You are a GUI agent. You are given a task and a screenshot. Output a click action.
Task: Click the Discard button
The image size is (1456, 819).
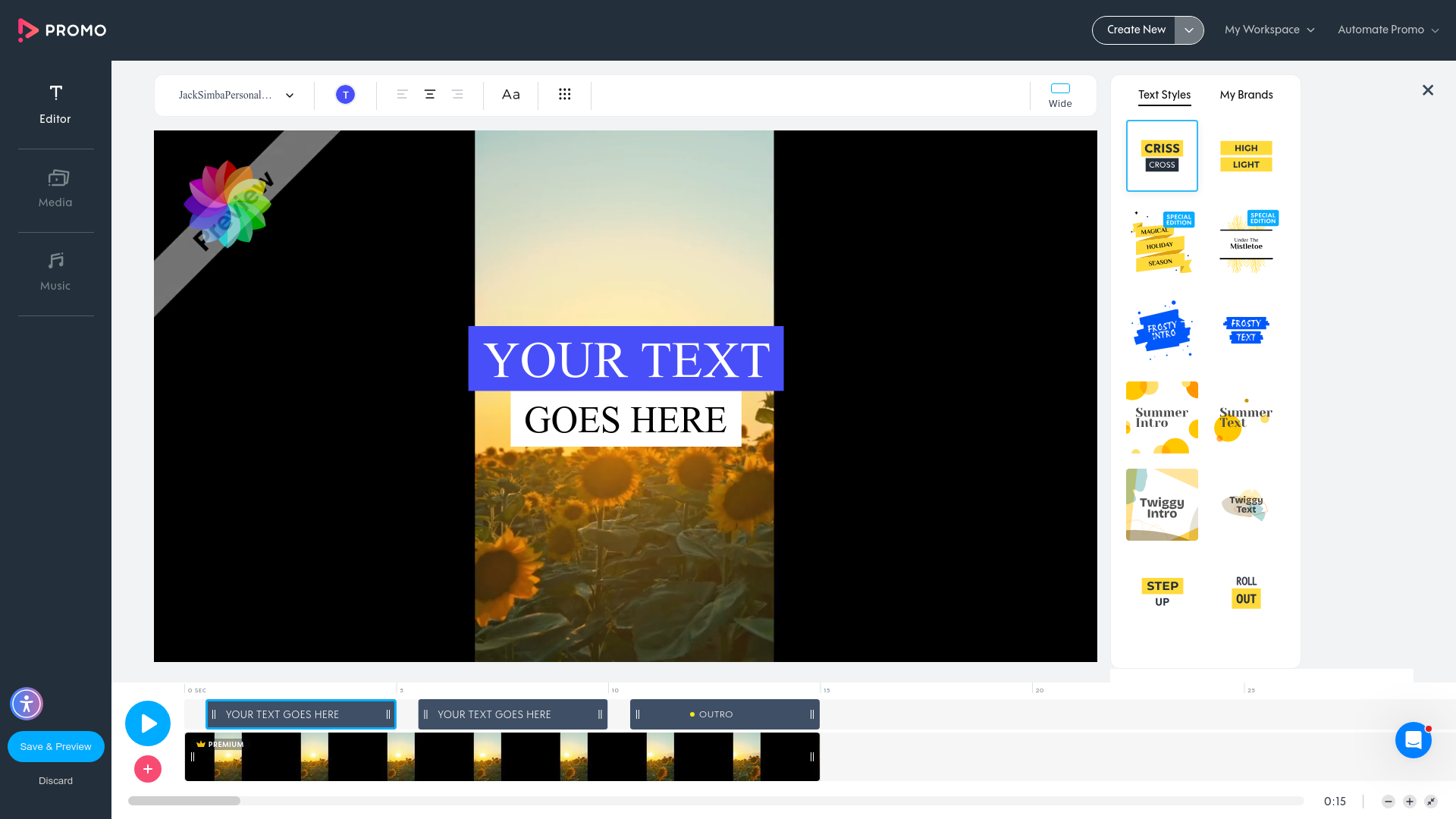click(x=55, y=780)
